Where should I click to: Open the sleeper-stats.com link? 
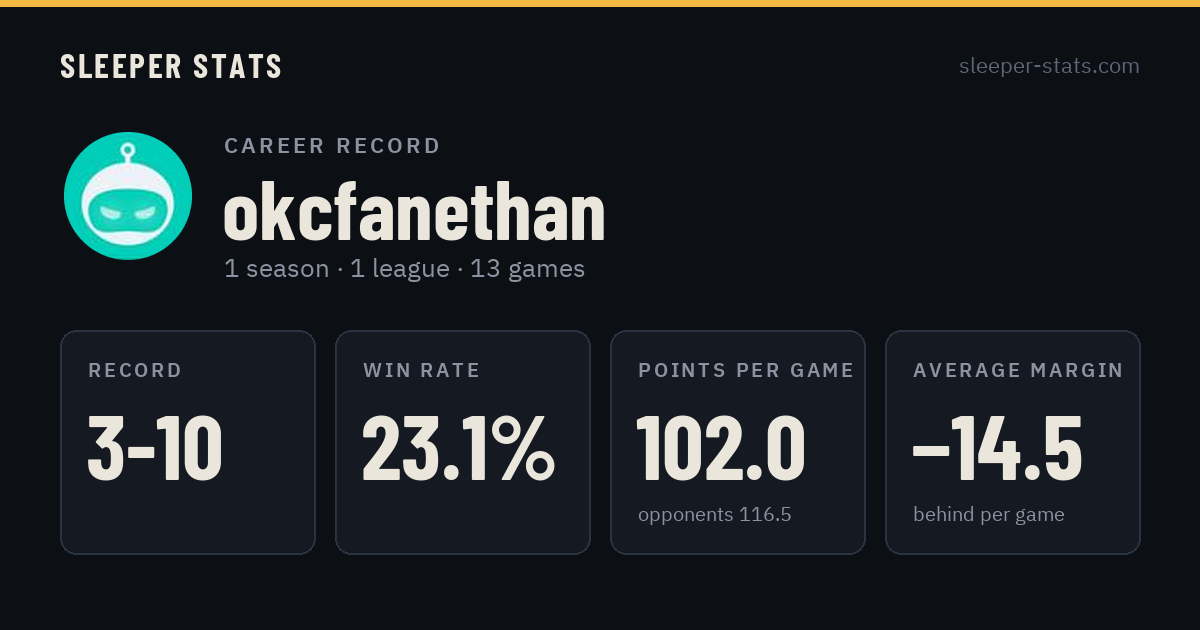coord(1049,66)
